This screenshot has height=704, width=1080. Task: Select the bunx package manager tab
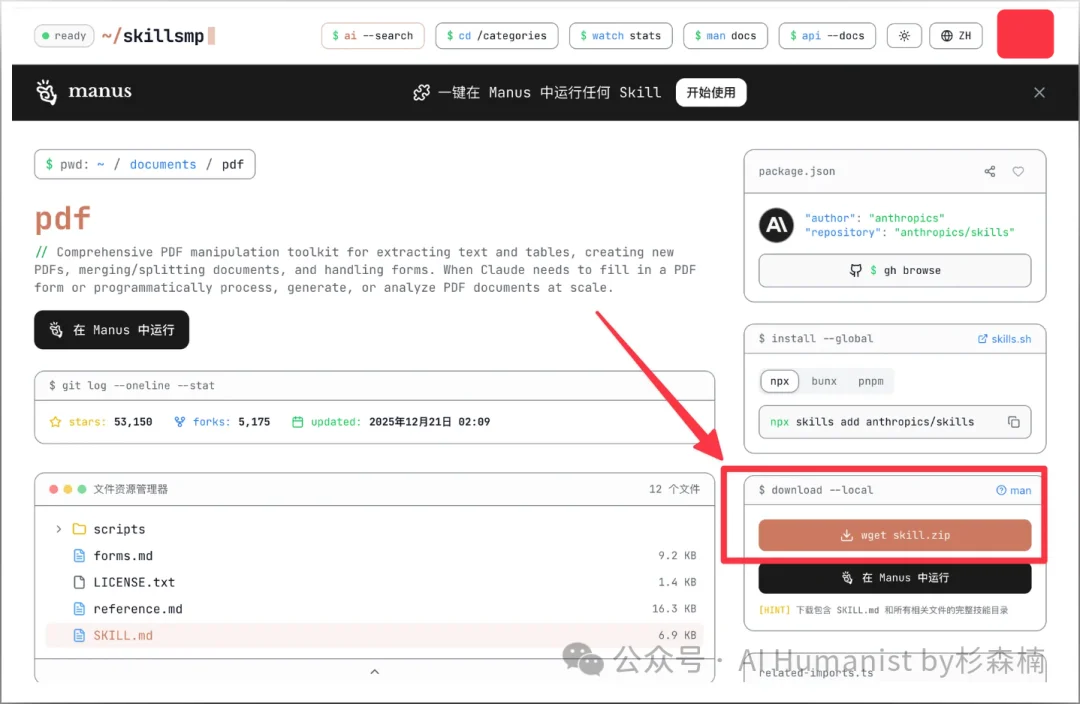click(x=824, y=381)
